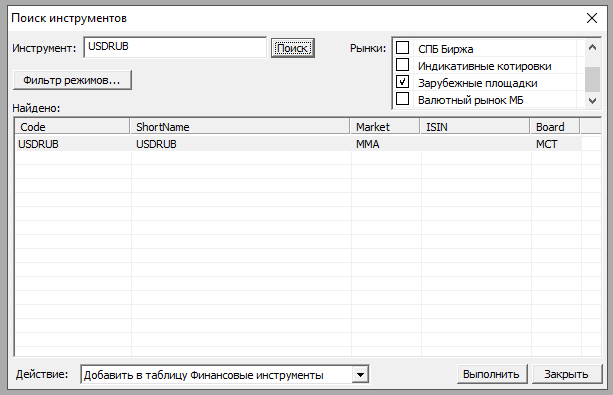
Task: Close the Поиск инструментов window
Action: (592, 18)
